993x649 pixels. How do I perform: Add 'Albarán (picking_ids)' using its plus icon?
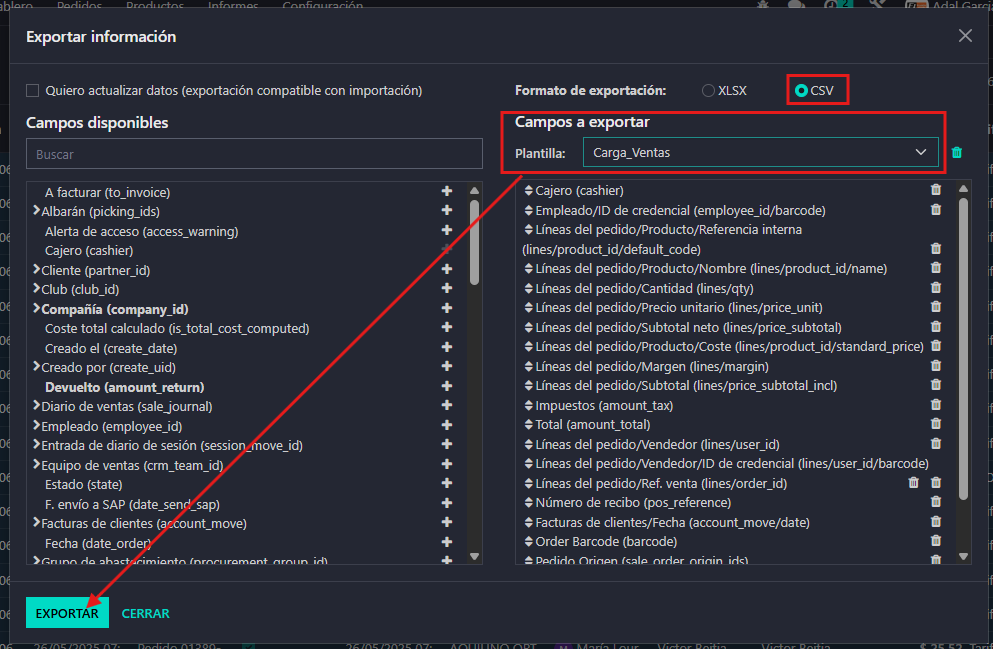pos(447,211)
